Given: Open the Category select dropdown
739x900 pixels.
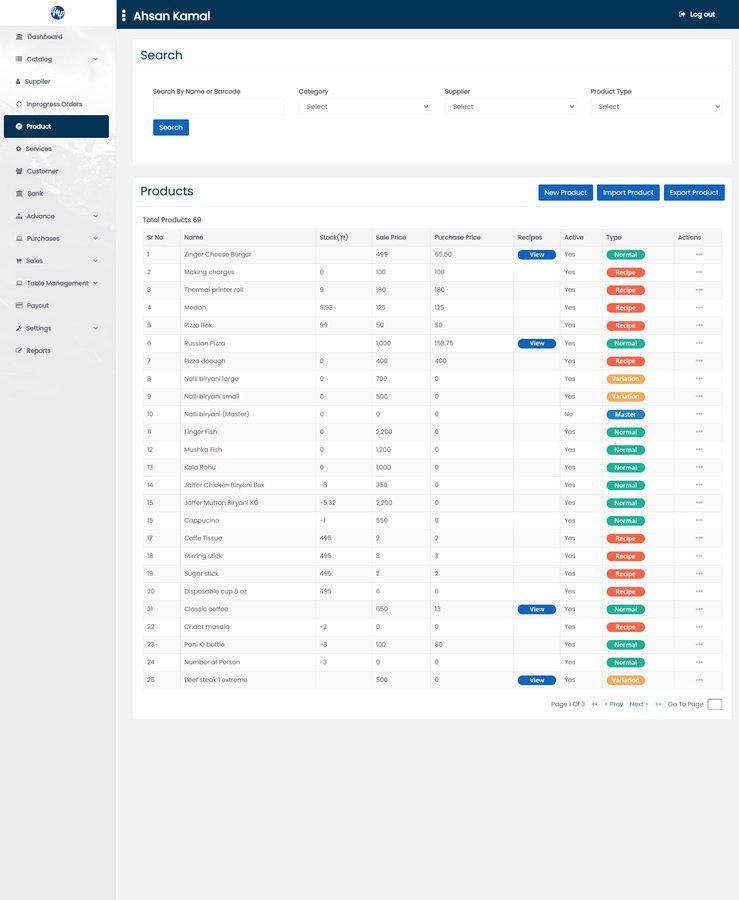Looking at the screenshot, I should click(364, 107).
